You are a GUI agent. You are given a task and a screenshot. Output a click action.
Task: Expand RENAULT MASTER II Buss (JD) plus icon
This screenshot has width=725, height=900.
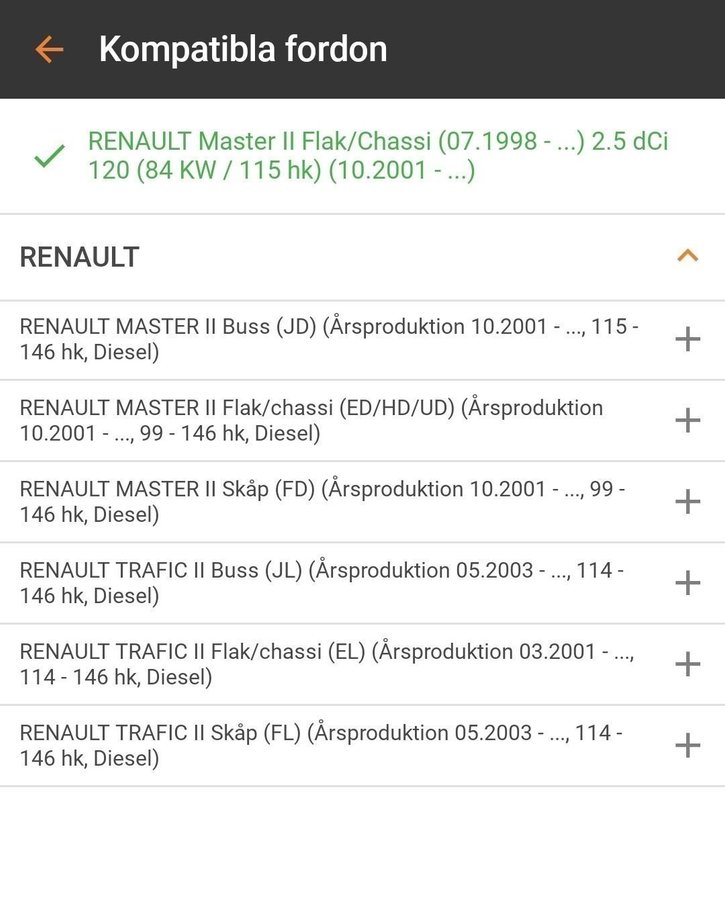point(687,339)
